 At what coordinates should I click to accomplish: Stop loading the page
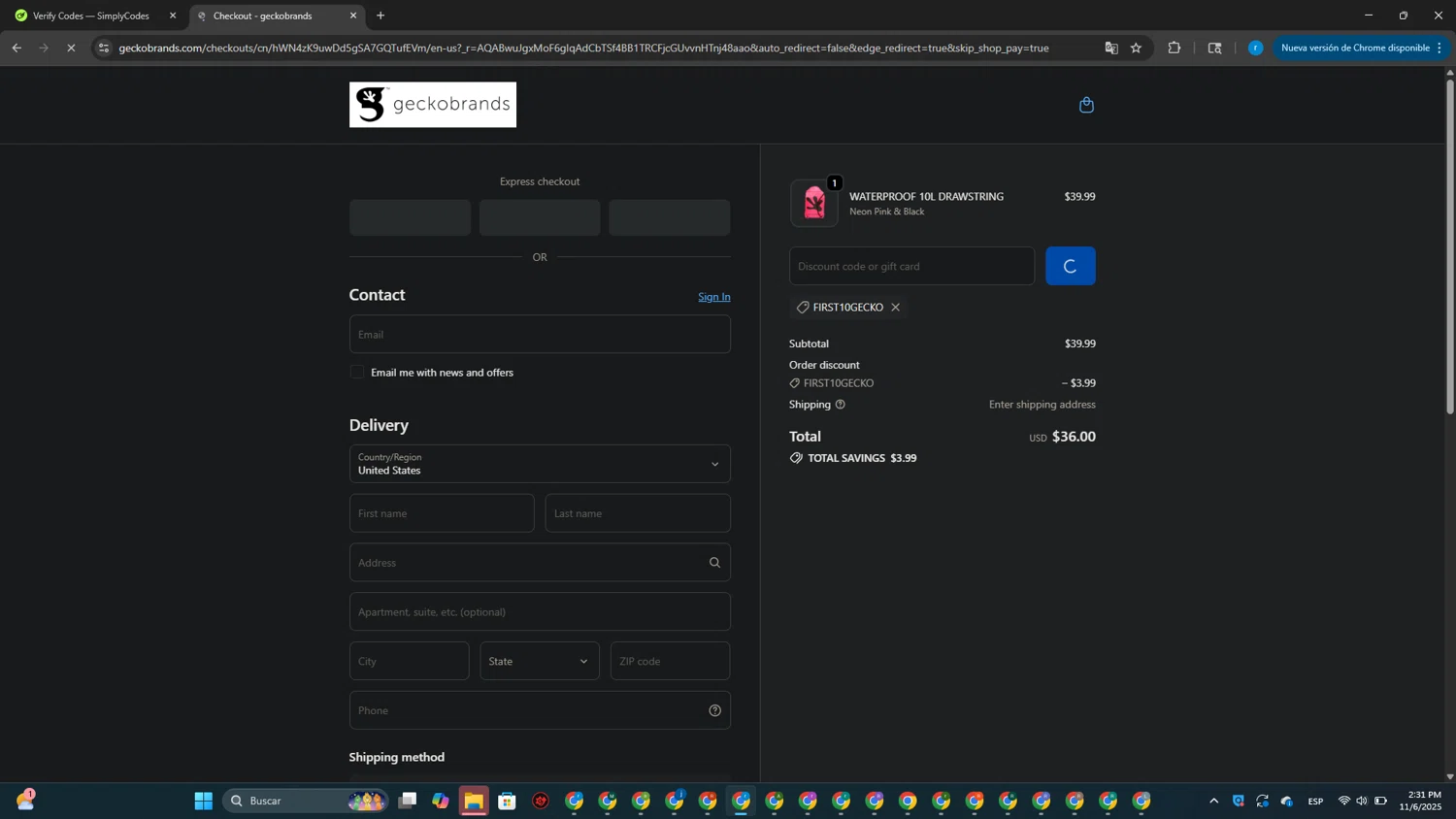pos(71,48)
